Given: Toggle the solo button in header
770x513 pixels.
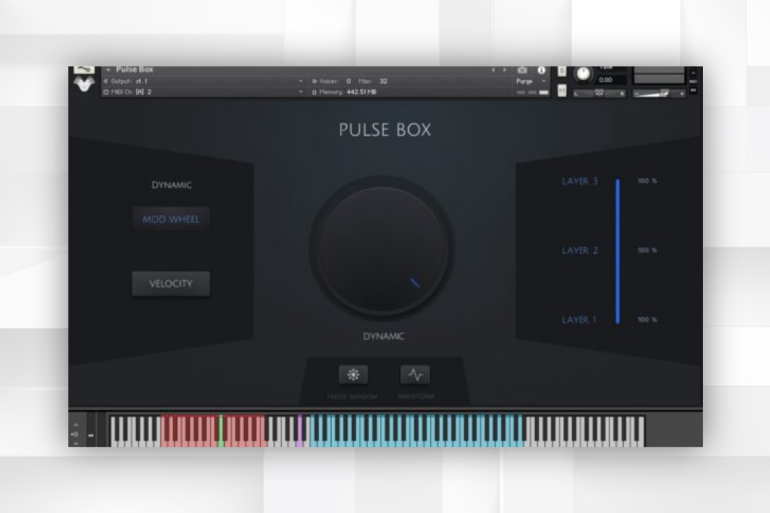Looking at the screenshot, I should click(x=562, y=72).
